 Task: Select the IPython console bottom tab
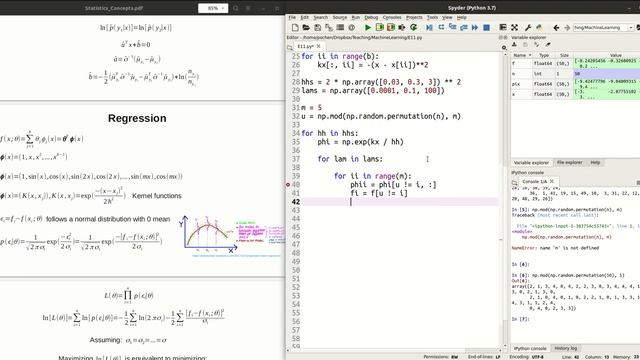coord(530,348)
